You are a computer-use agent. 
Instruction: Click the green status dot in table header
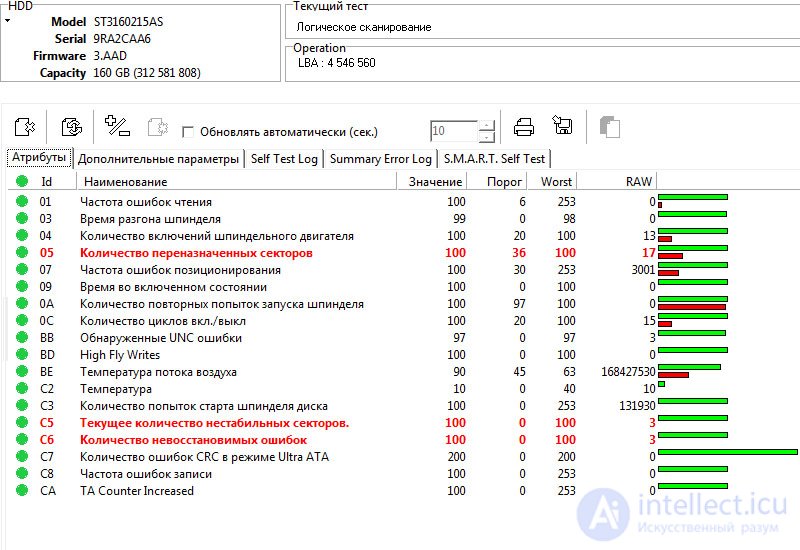(x=21, y=181)
